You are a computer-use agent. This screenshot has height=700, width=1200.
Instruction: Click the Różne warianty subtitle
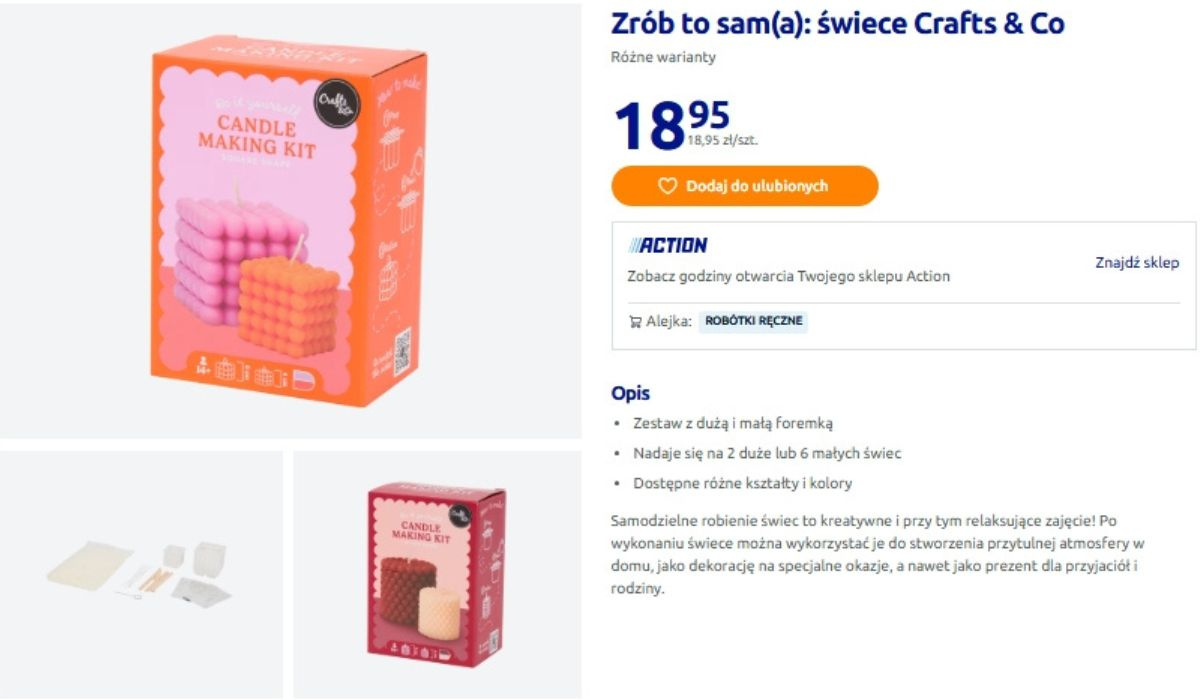point(663,57)
